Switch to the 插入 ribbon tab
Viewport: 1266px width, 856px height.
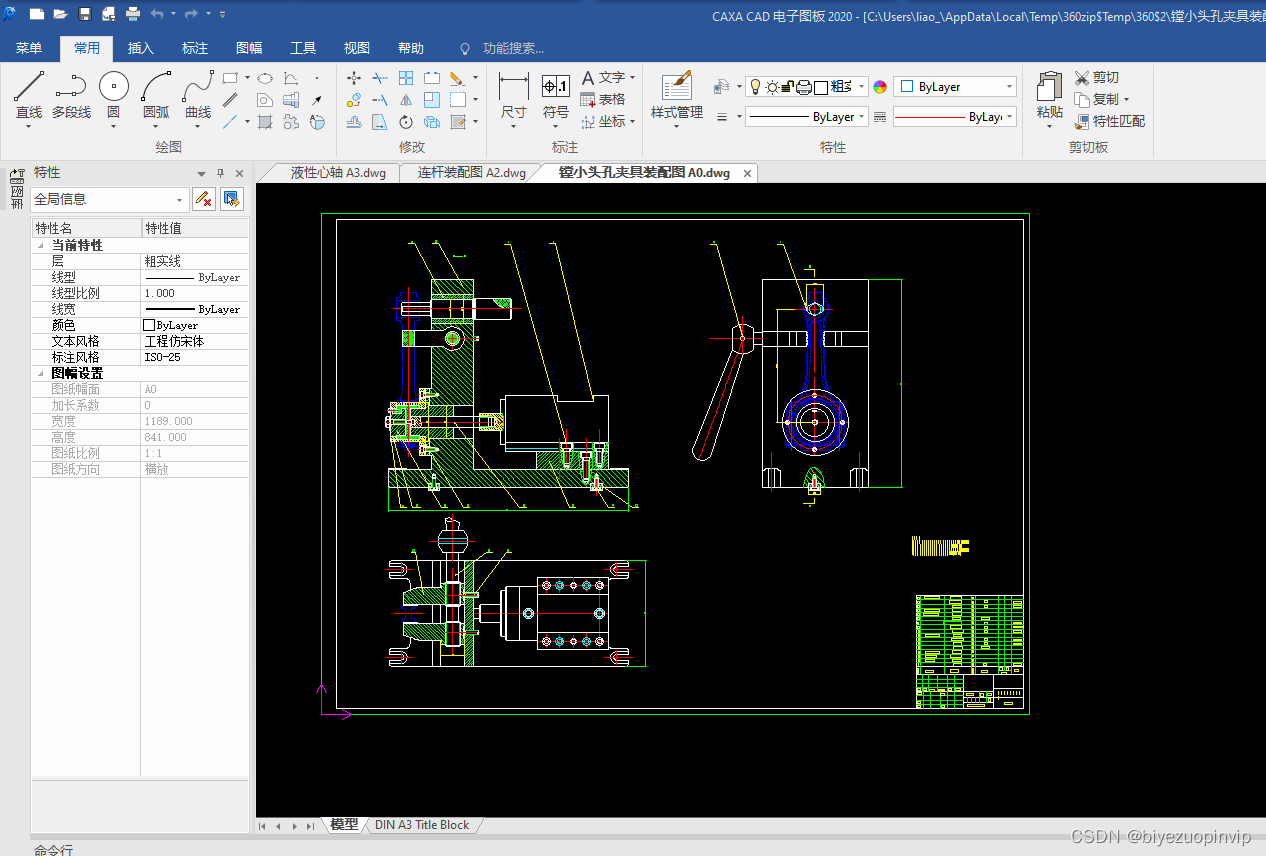141,48
